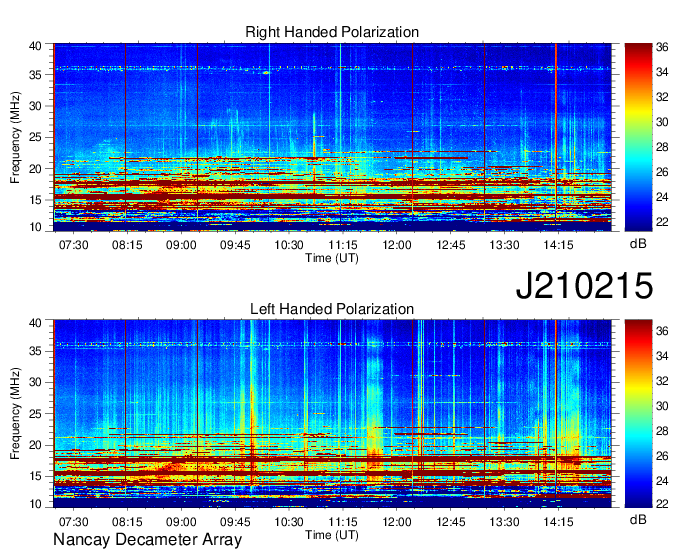680x552 pixels.
Task: Click 35 MHz tick on Right Handed plot
Action: pyautogui.click(x=36, y=75)
